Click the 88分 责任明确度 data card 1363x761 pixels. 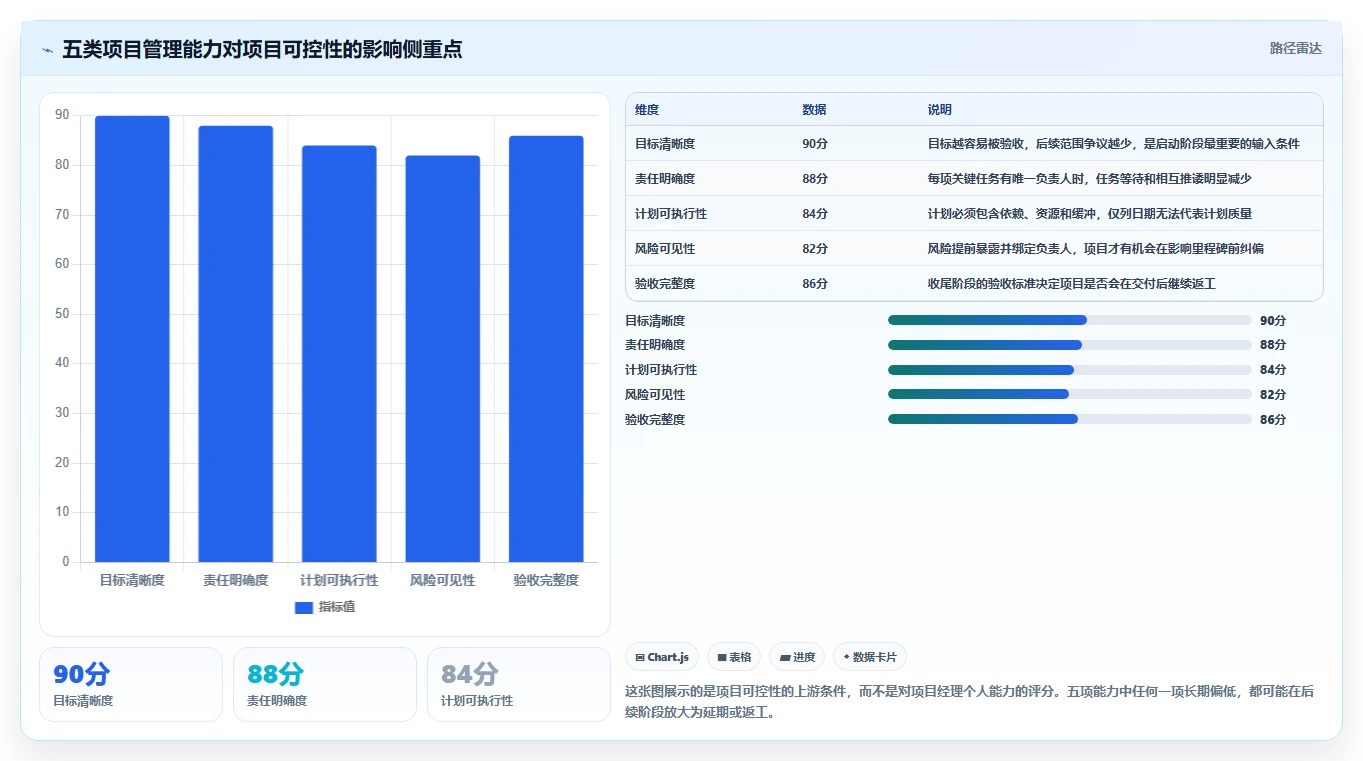pyautogui.click(x=325, y=684)
